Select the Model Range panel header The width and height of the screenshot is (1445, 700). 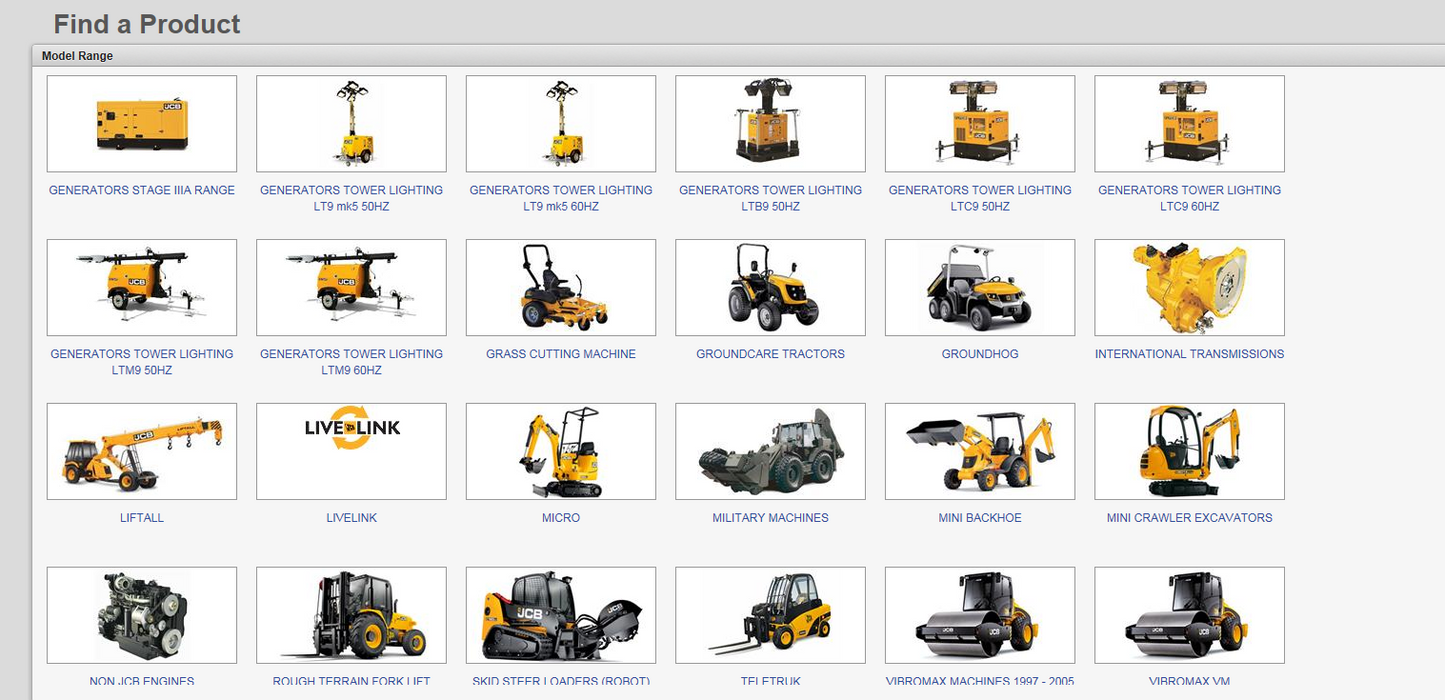pos(77,56)
